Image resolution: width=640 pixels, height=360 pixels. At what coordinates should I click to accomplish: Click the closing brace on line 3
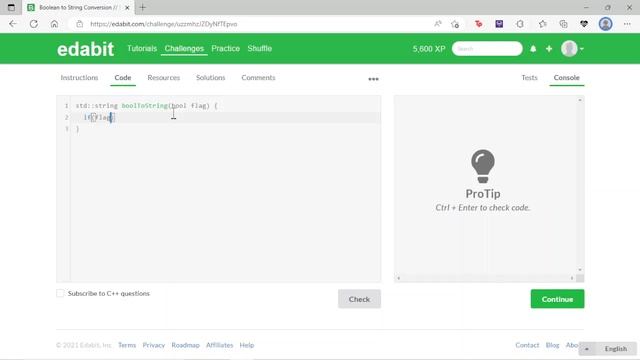(78, 129)
